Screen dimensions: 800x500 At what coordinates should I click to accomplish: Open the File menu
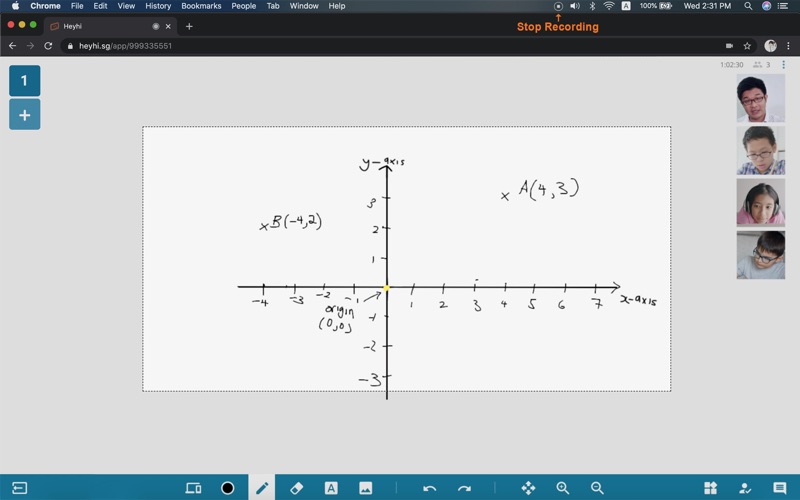point(77,6)
